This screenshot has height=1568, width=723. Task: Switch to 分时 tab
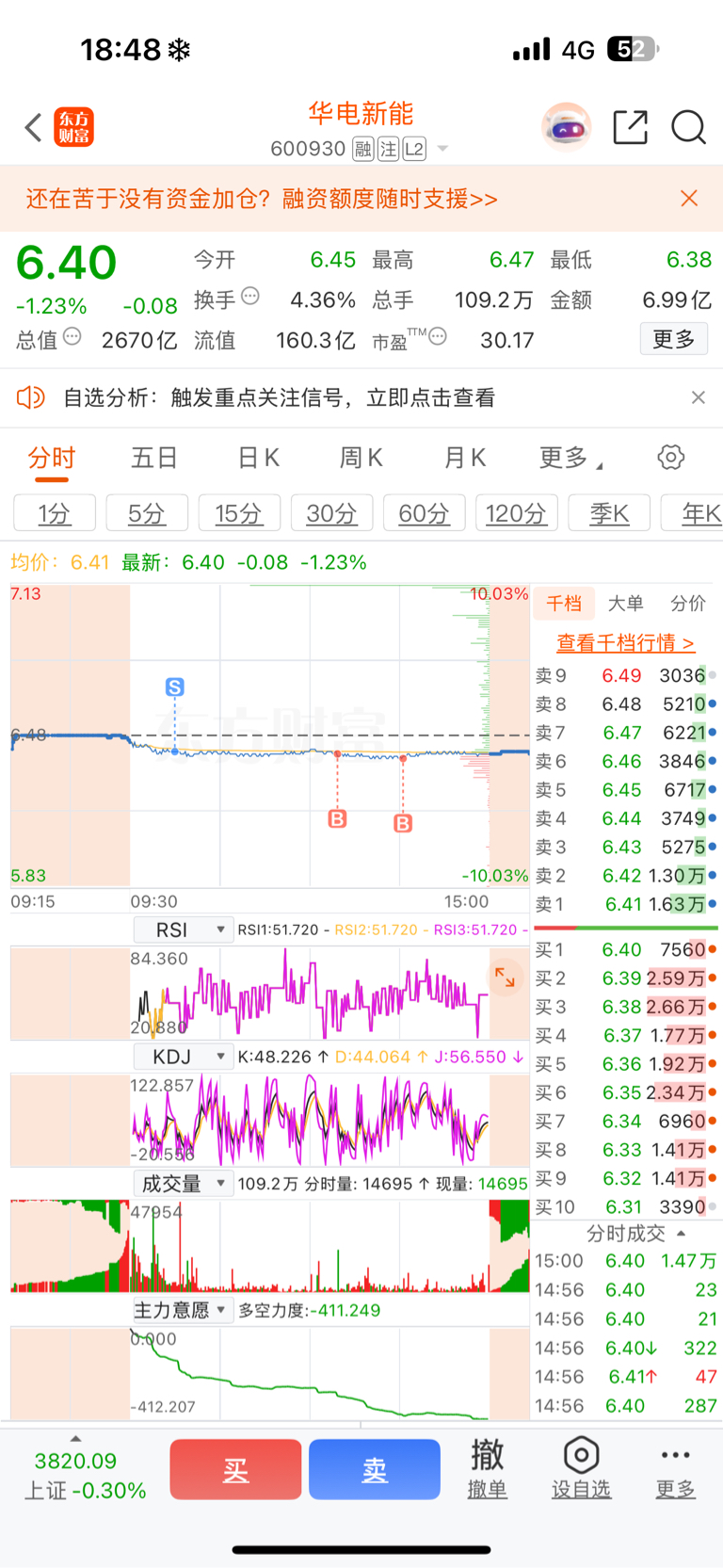click(52, 458)
